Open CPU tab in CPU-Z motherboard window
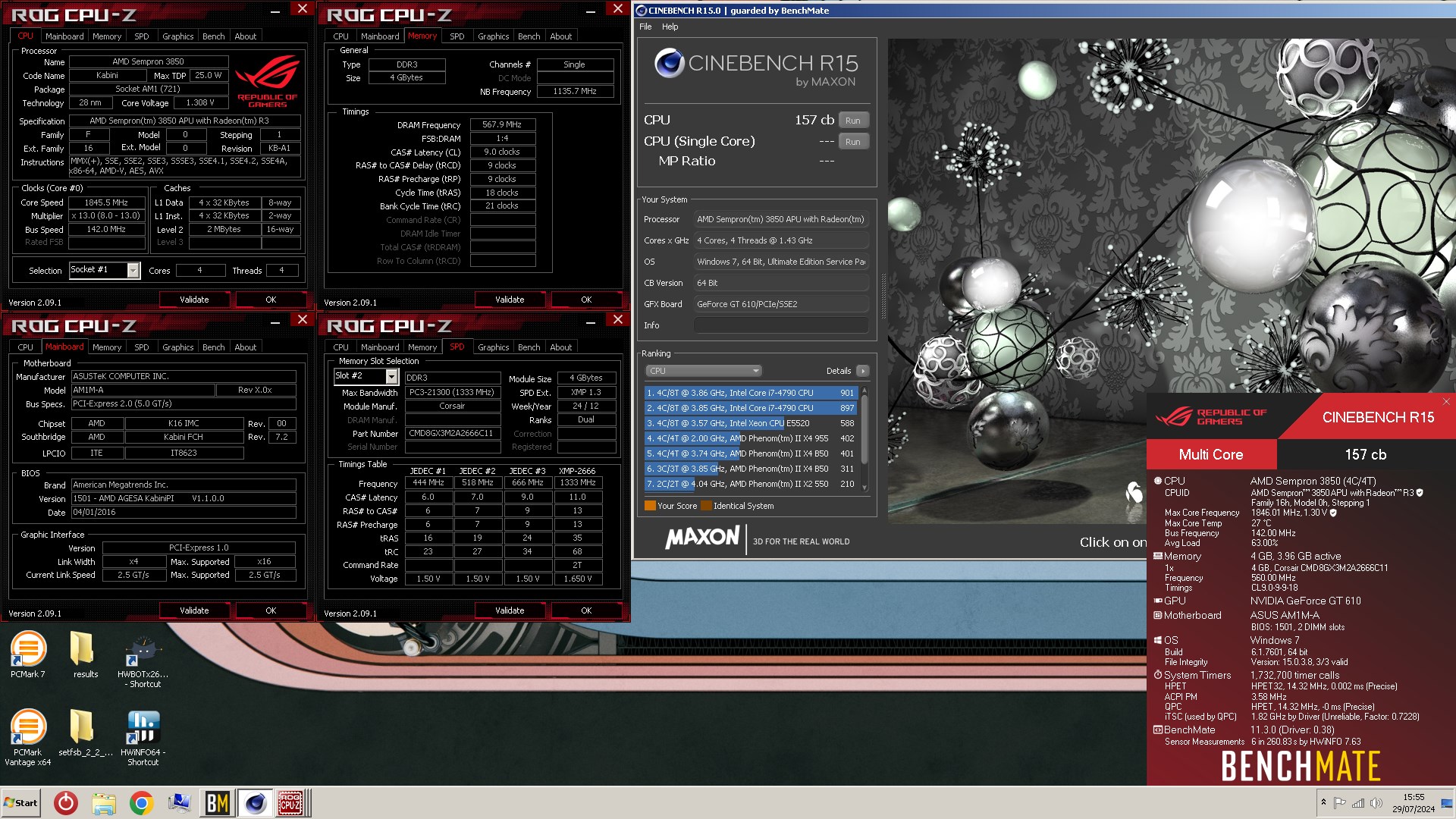Viewport: 1456px width, 819px height. pyautogui.click(x=26, y=347)
